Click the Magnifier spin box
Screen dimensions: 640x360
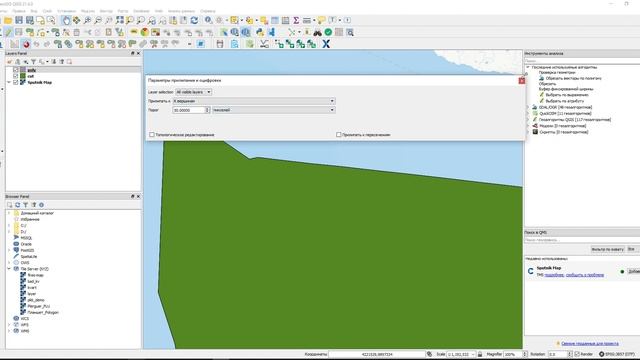(516, 354)
